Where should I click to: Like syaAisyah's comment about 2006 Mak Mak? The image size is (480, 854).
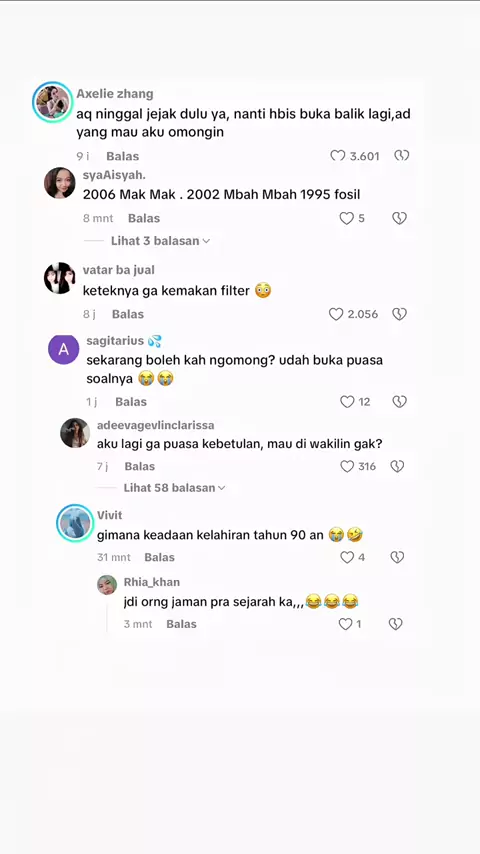(x=347, y=218)
